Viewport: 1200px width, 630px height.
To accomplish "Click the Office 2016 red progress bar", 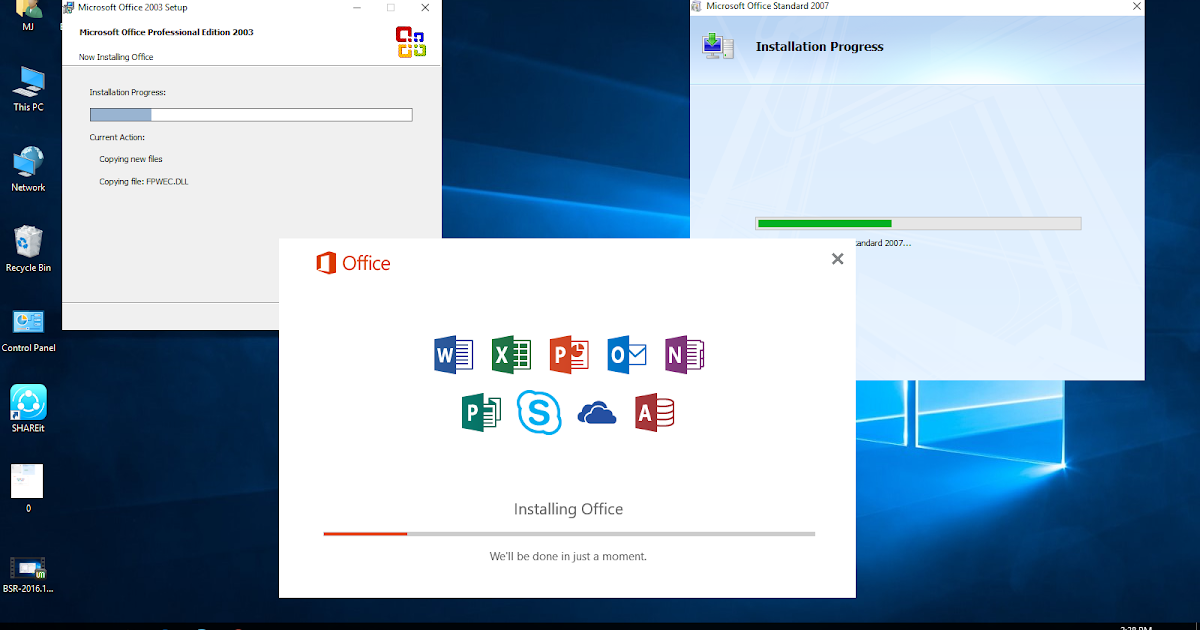I will 365,533.
